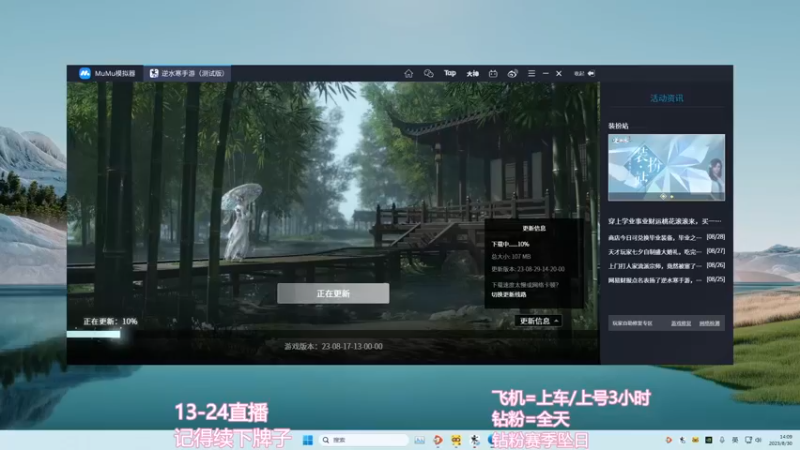Open the 装扮钻 banner thumbnail
The height and width of the screenshot is (450, 800).
pos(666,167)
